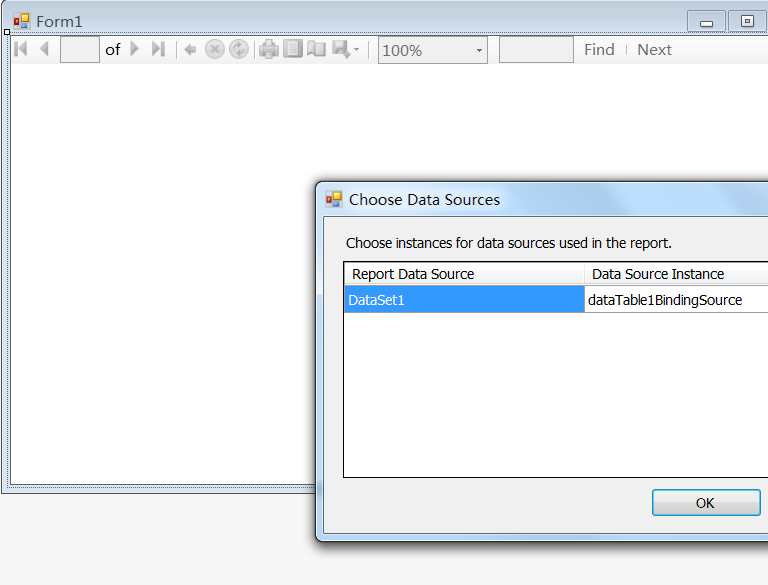768x585 pixels.
Task: Stop rendering icon in toolbar
Action: tap(215, 49)
